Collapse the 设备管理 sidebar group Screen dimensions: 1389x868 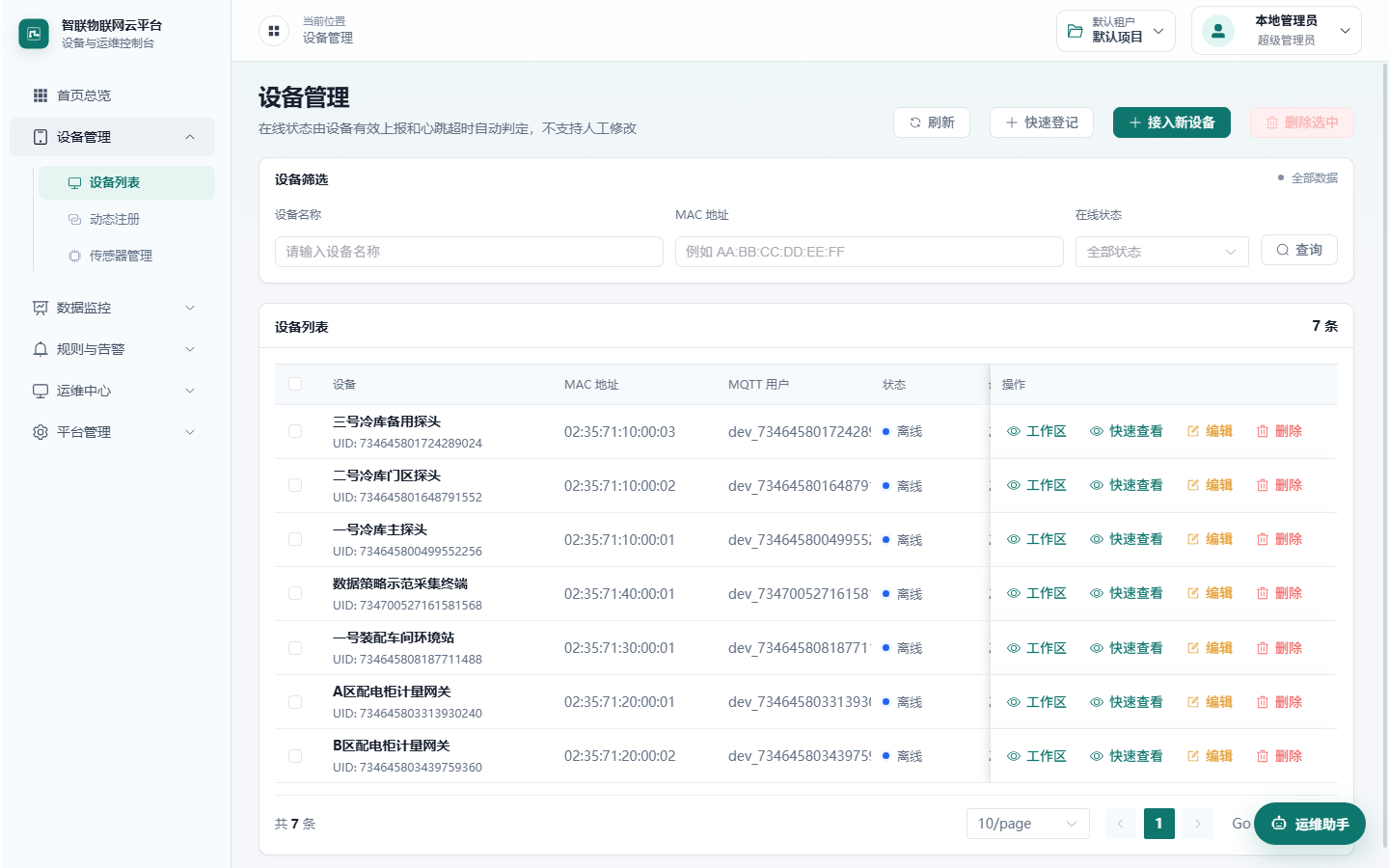(x=112, y=137)
